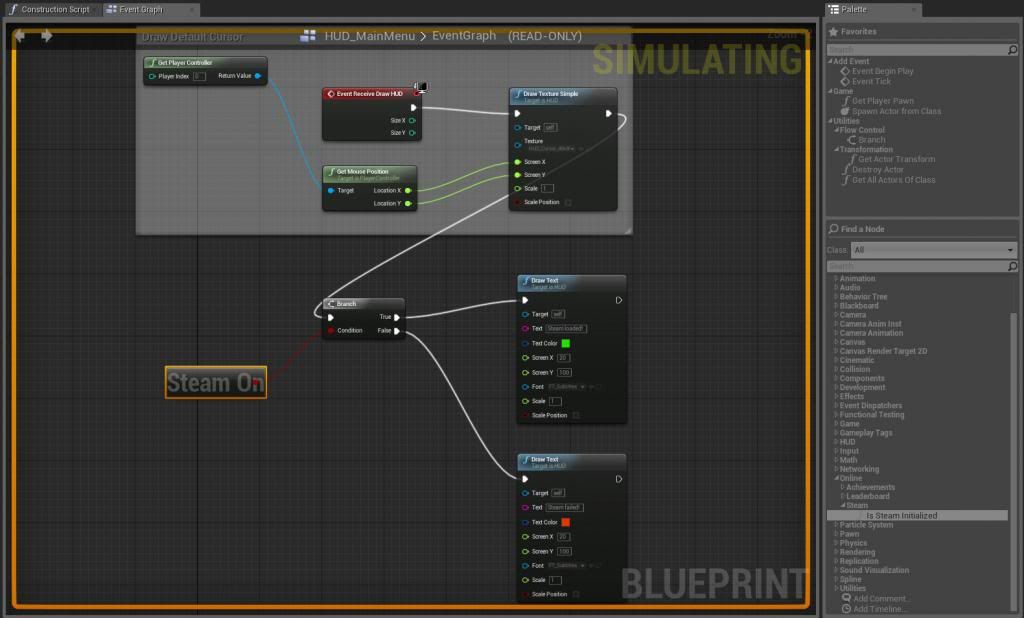The width and height of the screenshot is (1024, 618).
Task: Select Event Begin Play in Favorites palette
Action: tap(882, 71)
